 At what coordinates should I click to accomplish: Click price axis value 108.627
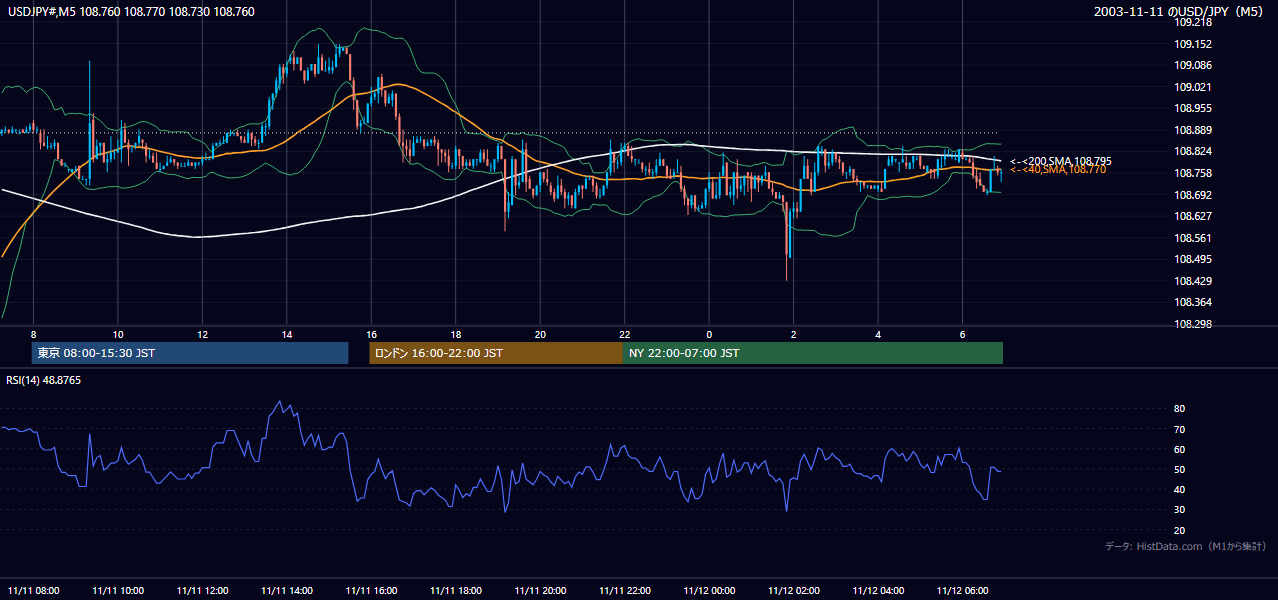point(1193,216)
